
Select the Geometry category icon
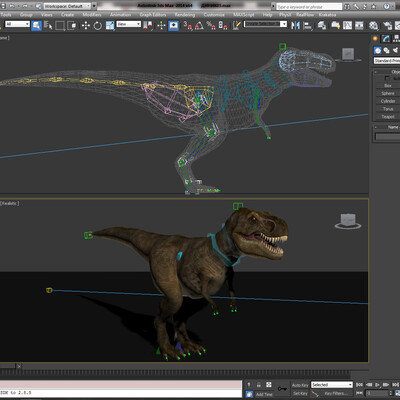click(377, 50)
